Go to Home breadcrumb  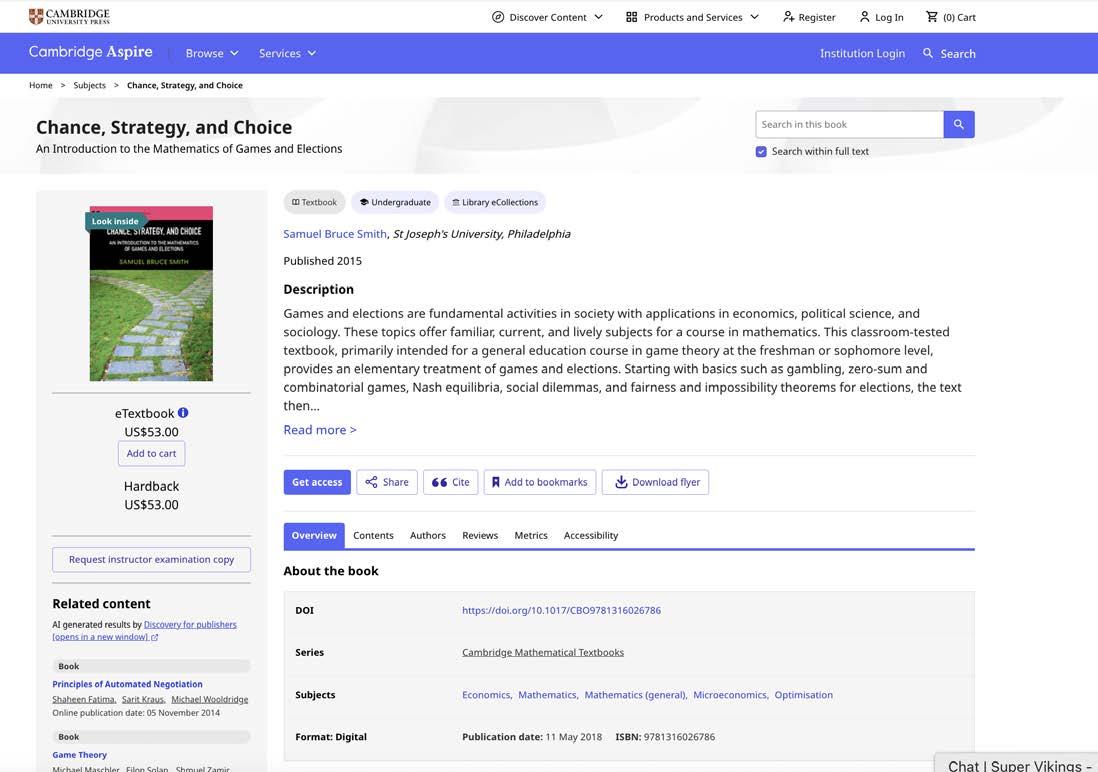[41, 85]
